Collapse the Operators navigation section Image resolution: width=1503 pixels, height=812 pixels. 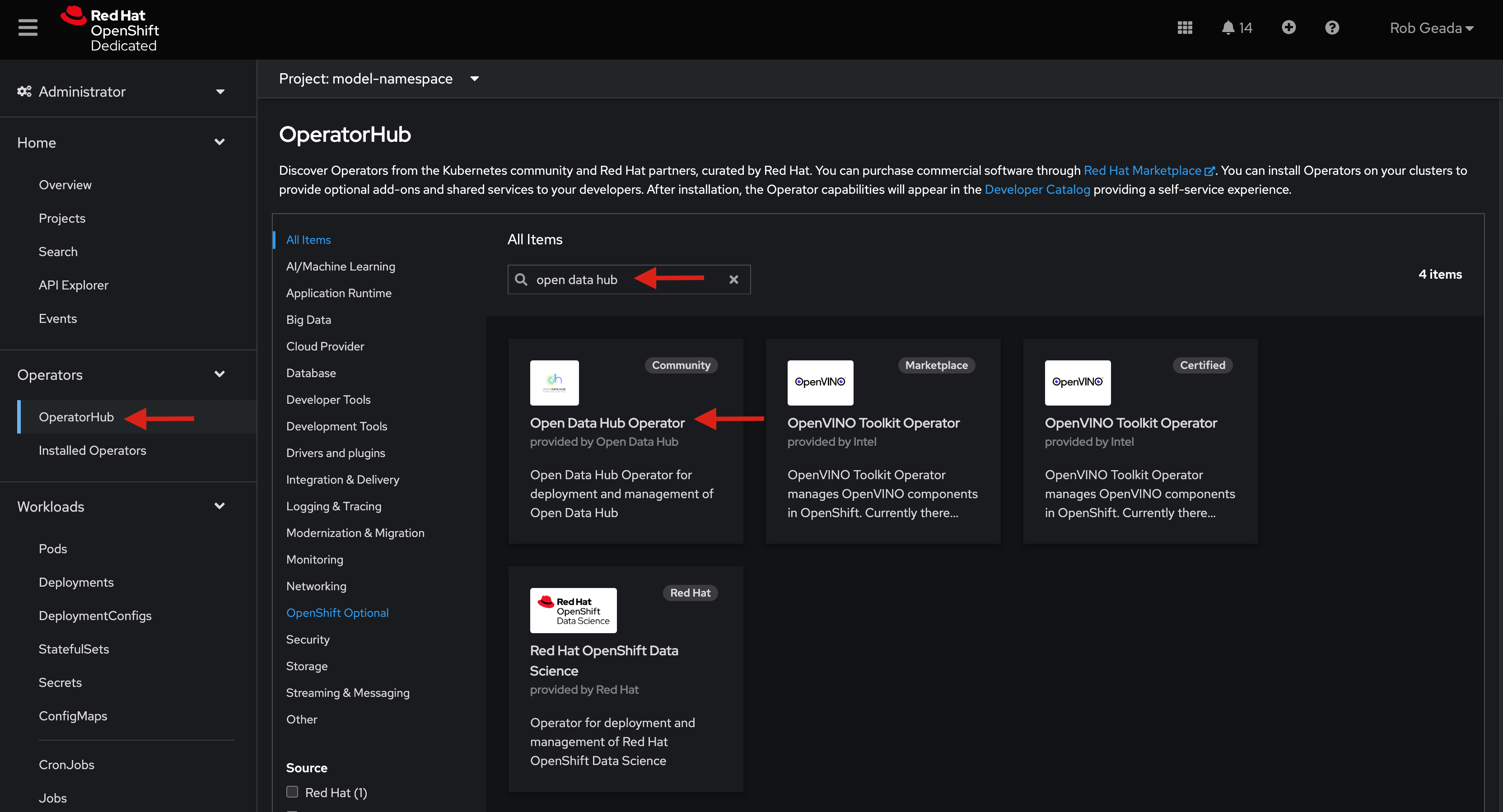(121, 374)
